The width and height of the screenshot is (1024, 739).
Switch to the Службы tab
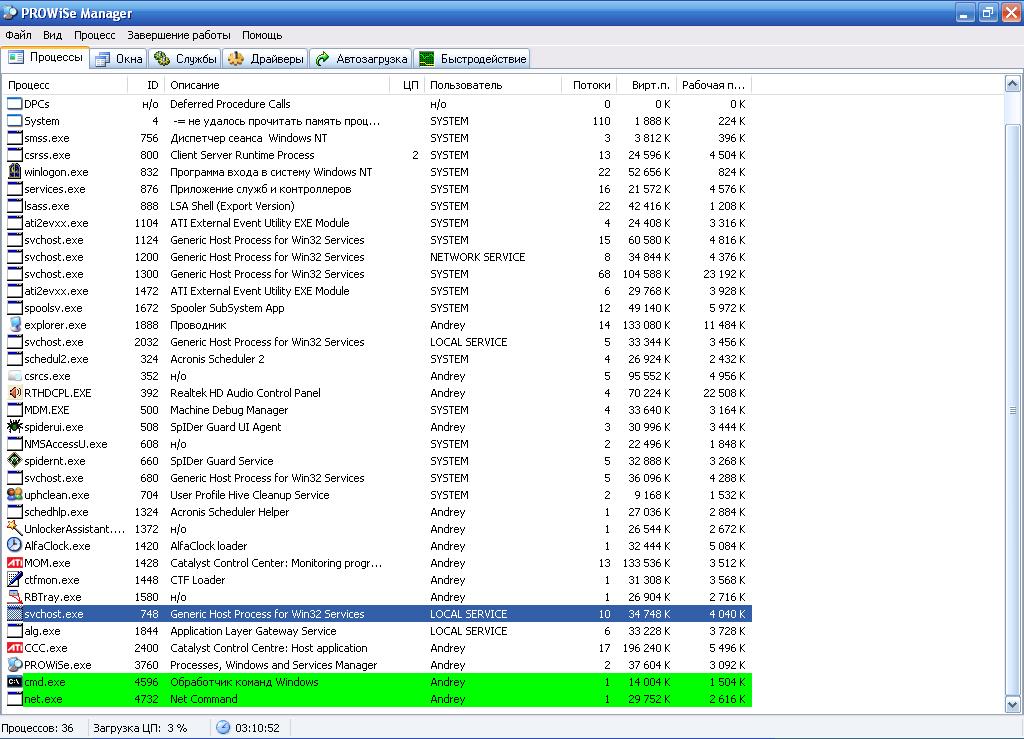point(186,59)
